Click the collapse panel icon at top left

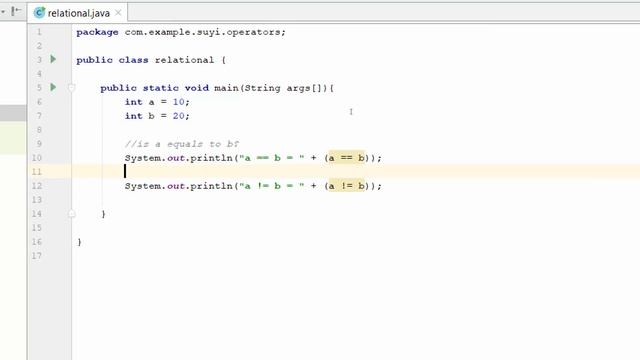pyautogui.click(x=16, y=11)
